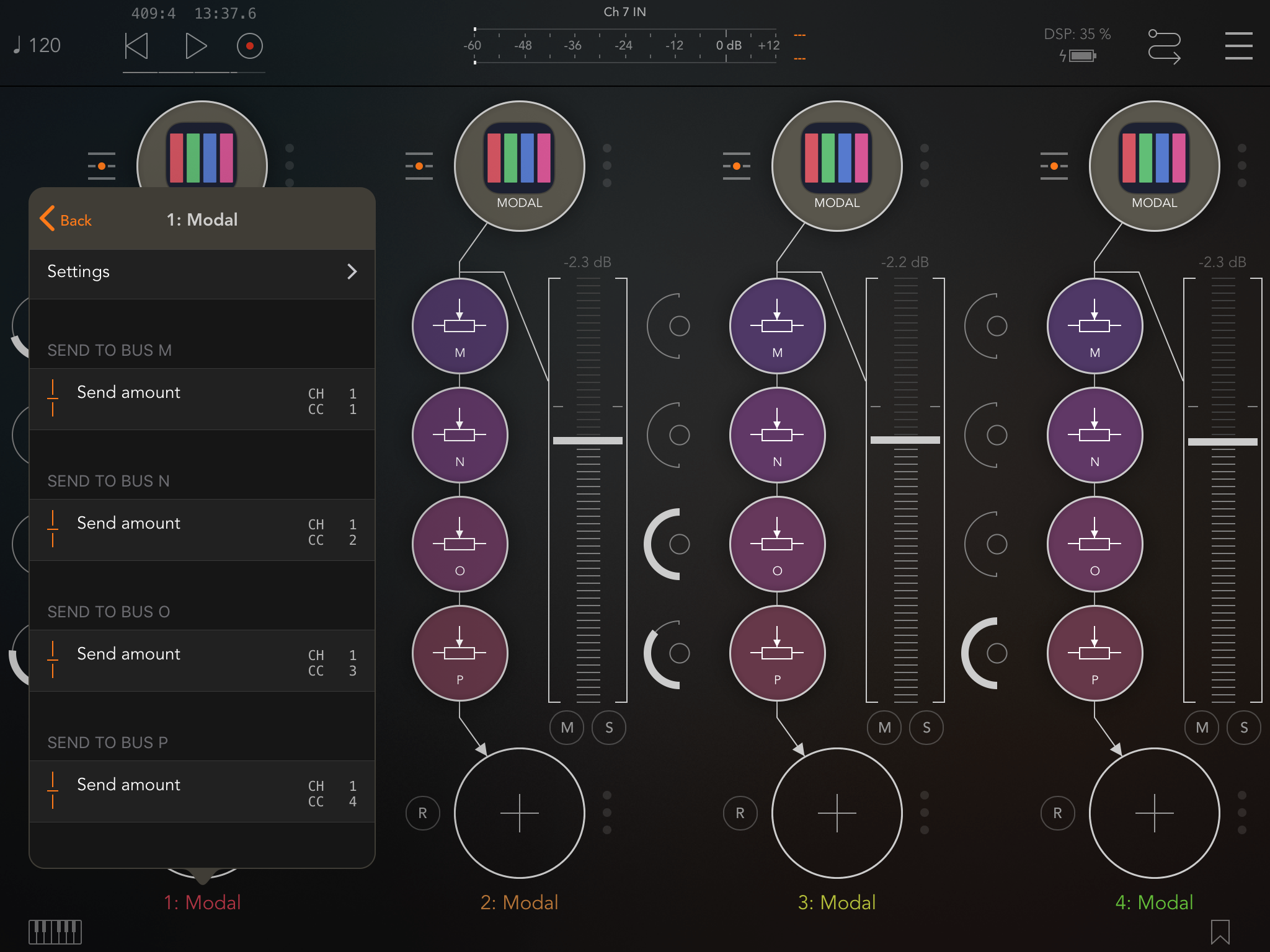The height and width of the screenshot is (952, 1270).
Task: Show the keyboard icon at bottom left
Action: [x=55, y=932]
